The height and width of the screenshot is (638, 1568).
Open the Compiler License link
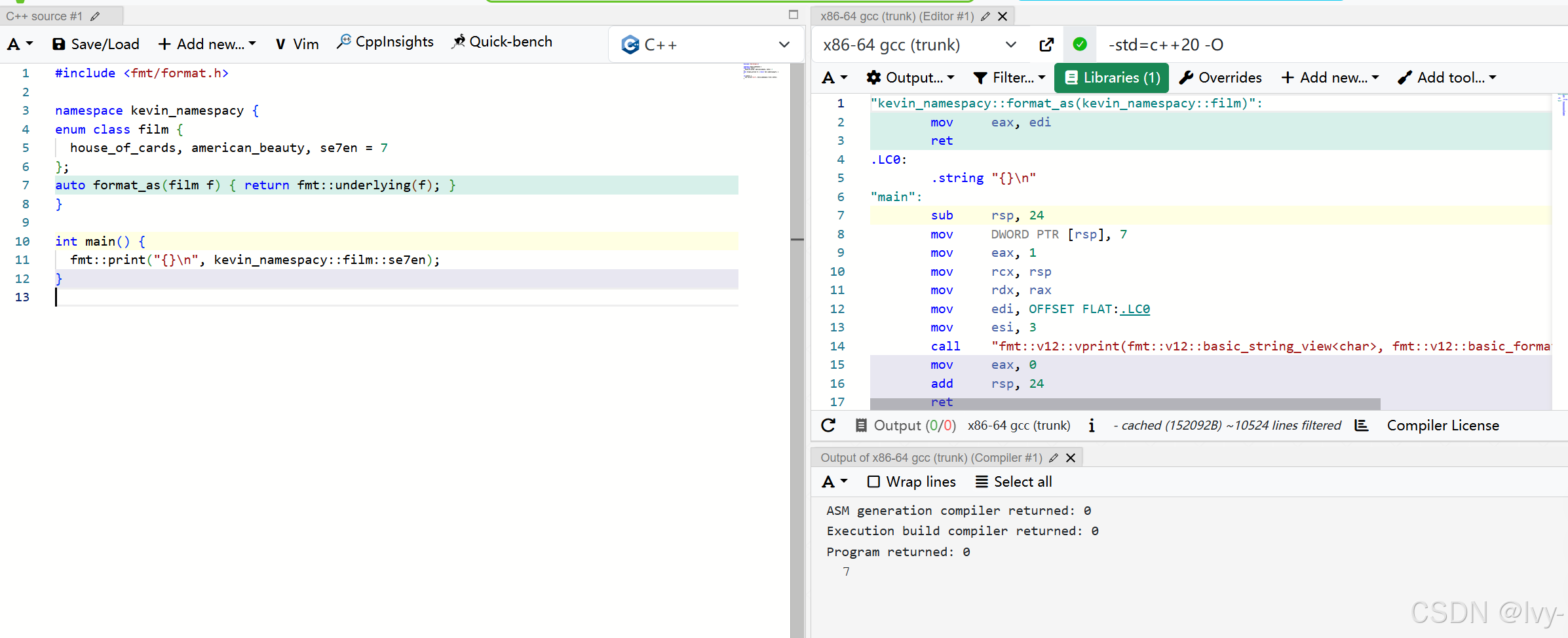(1443, 426)
